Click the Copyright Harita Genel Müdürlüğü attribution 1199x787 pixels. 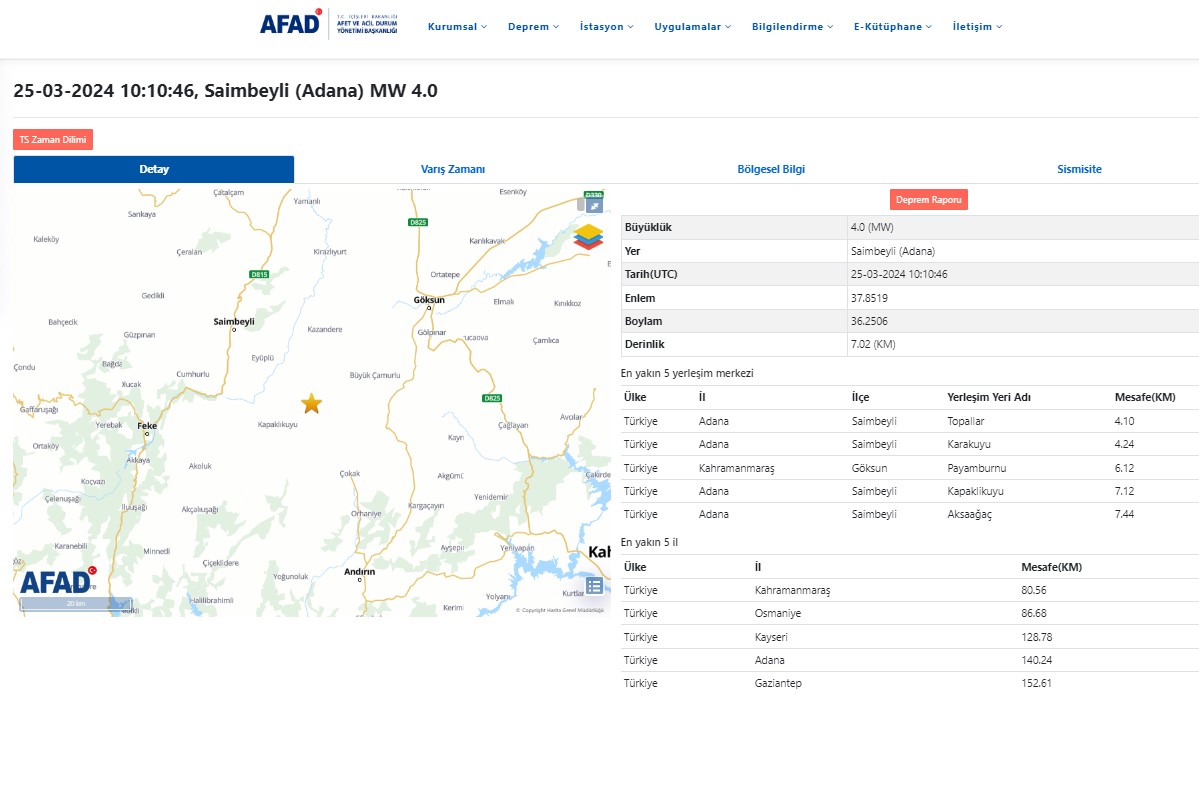tap(560, 610)
